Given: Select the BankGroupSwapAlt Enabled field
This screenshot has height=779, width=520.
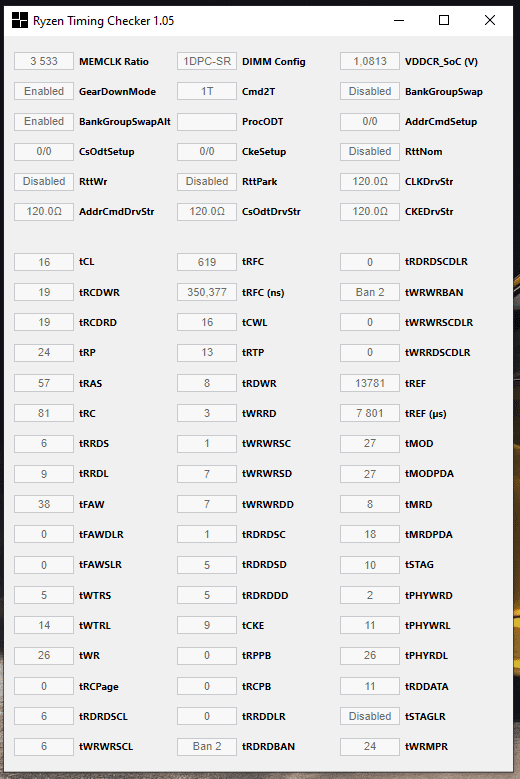Looking at the screenshot, I should tap(44, 121).
